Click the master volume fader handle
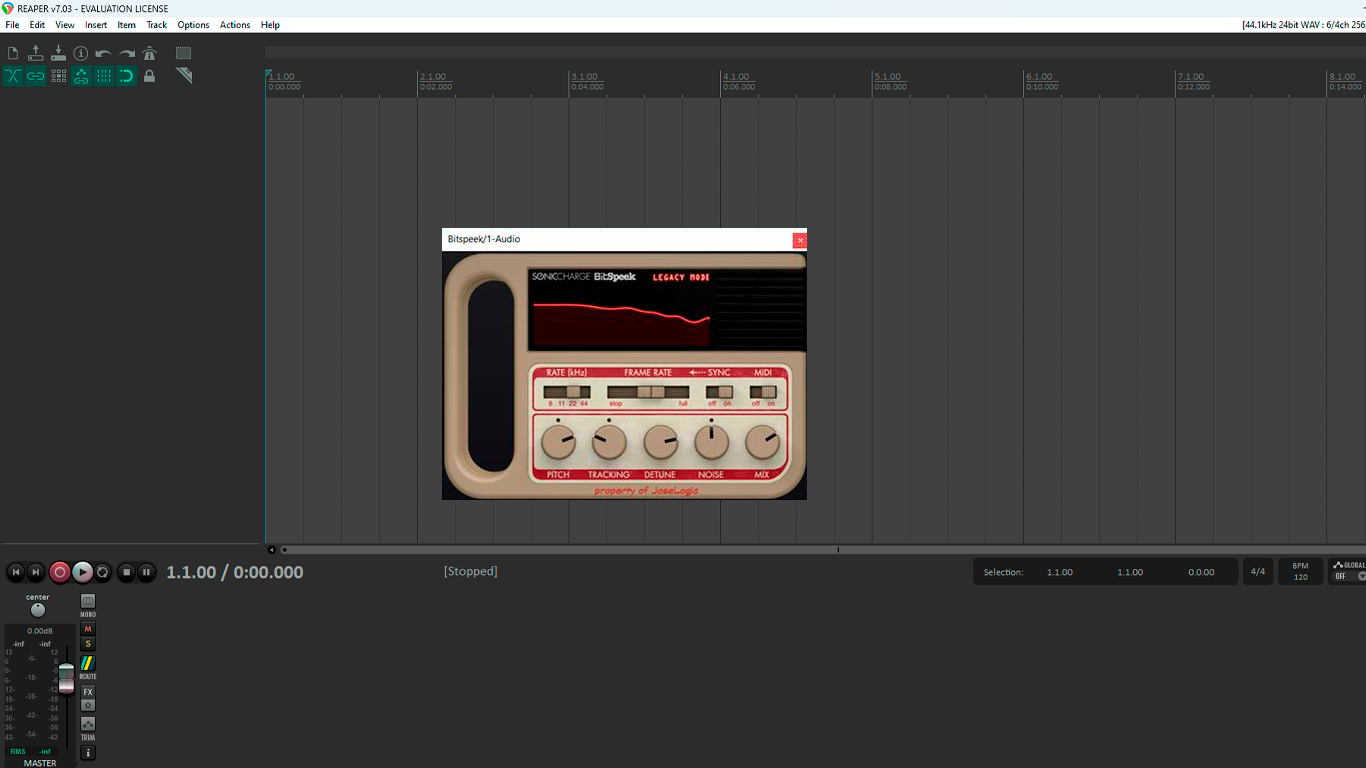Image resolution: width=1366 pixels, height=768 pixels. 66,678
